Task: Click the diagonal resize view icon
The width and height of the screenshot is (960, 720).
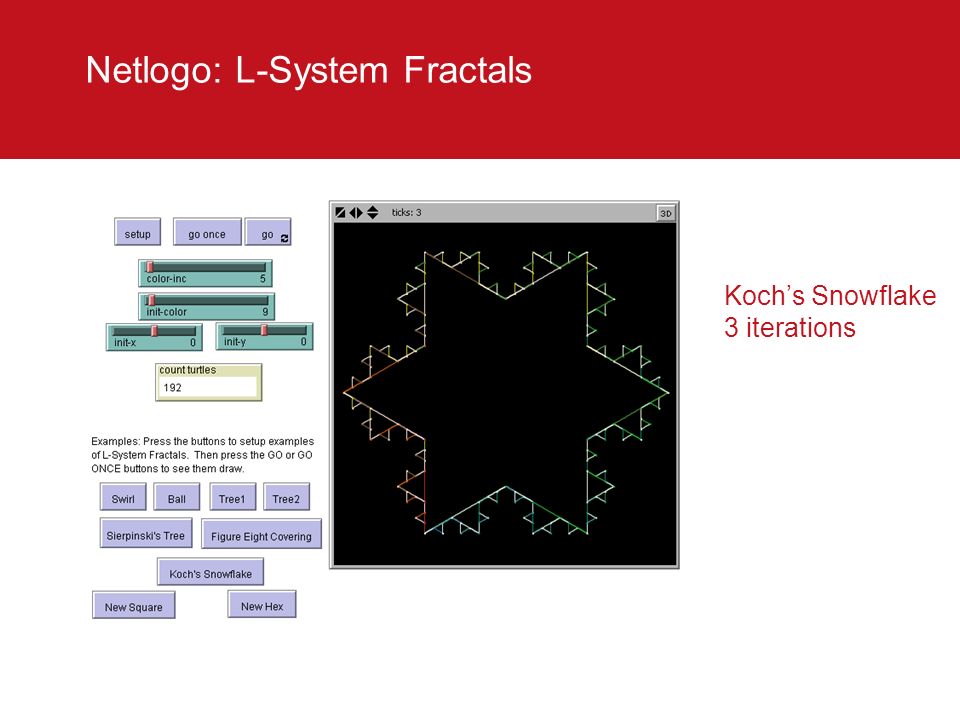Action: tap(340, 212)
